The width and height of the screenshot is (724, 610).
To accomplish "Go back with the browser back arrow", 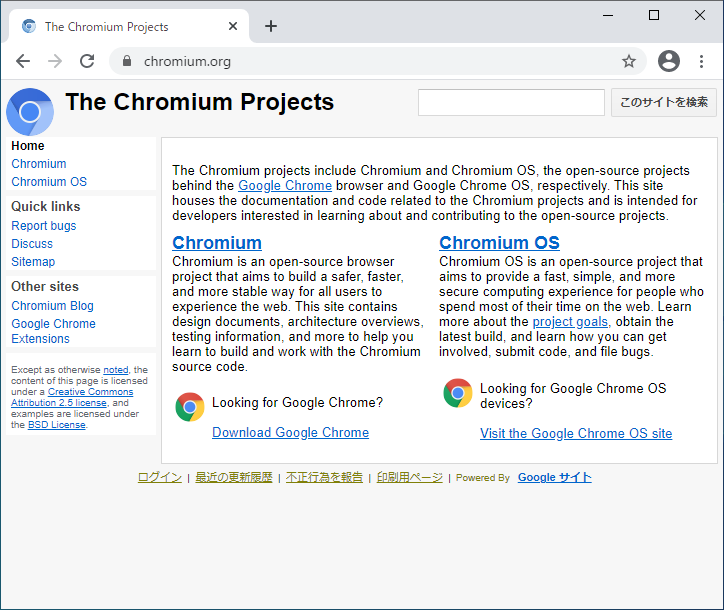I will [x=23, y=61].
